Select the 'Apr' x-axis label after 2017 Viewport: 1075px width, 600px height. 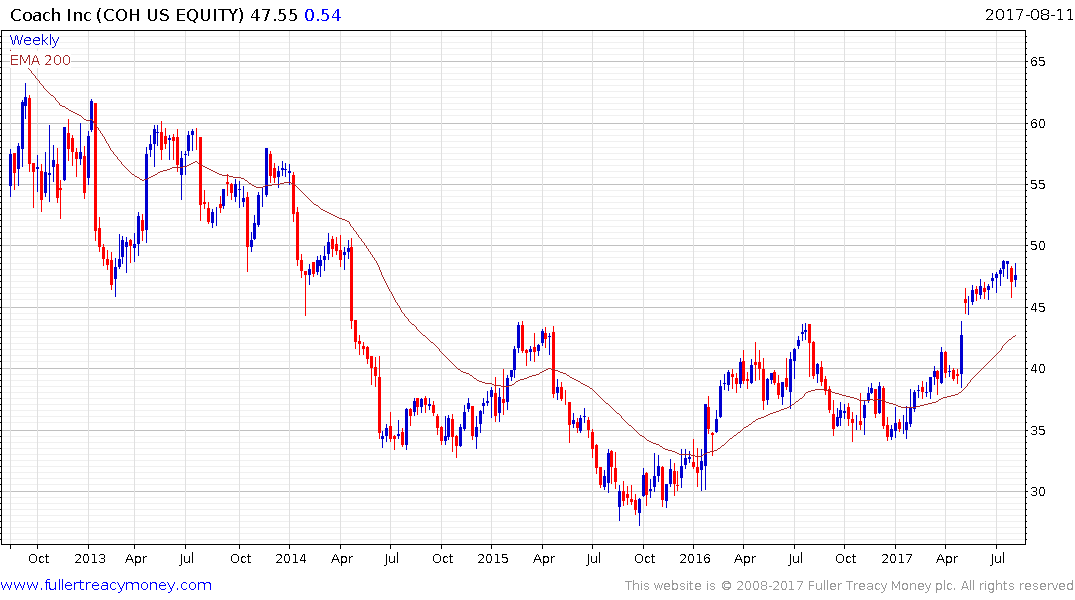(x=947, y=558)
